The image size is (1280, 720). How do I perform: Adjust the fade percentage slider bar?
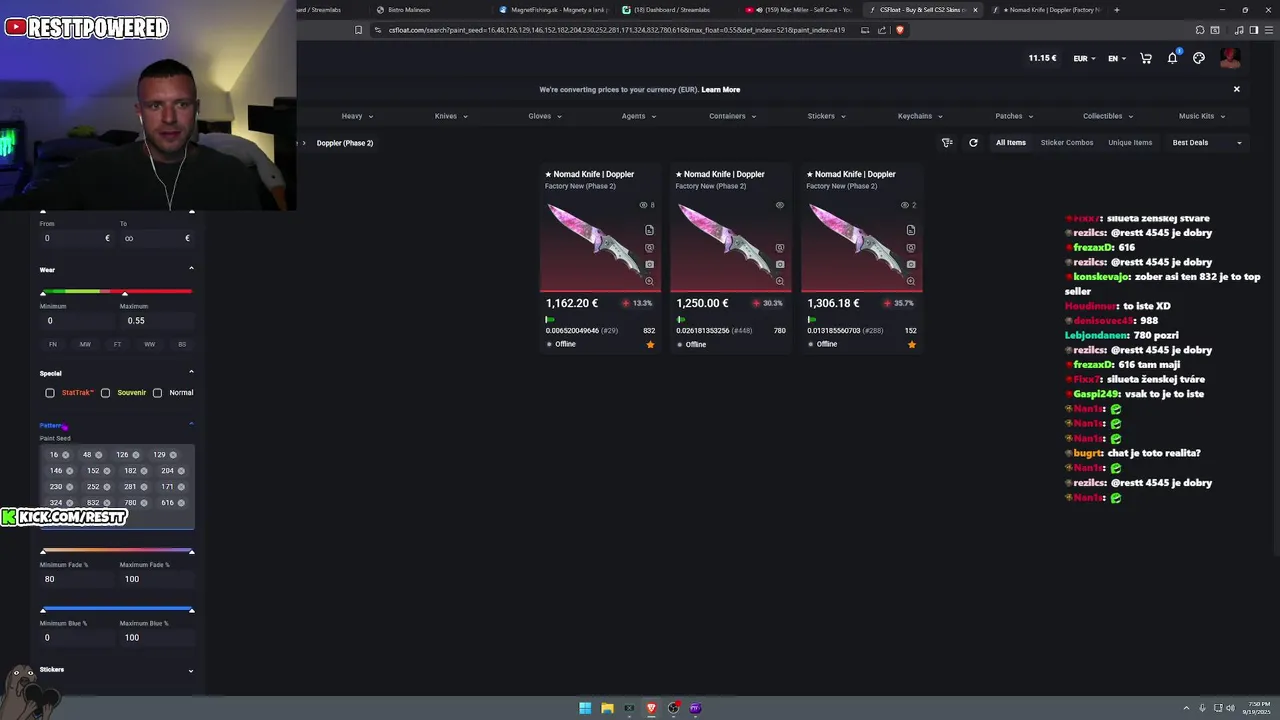pos(117,550)
